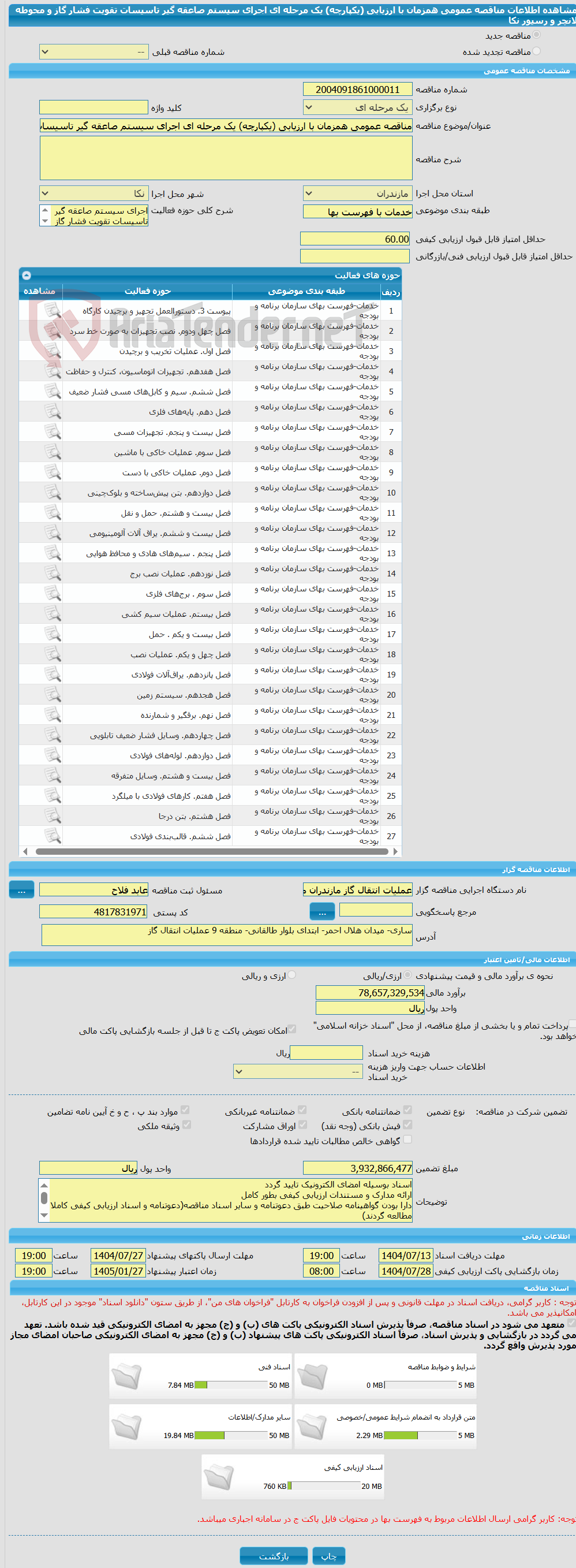Click ellipsis button beside مرجع پاسخگویی

click(323, 912)
